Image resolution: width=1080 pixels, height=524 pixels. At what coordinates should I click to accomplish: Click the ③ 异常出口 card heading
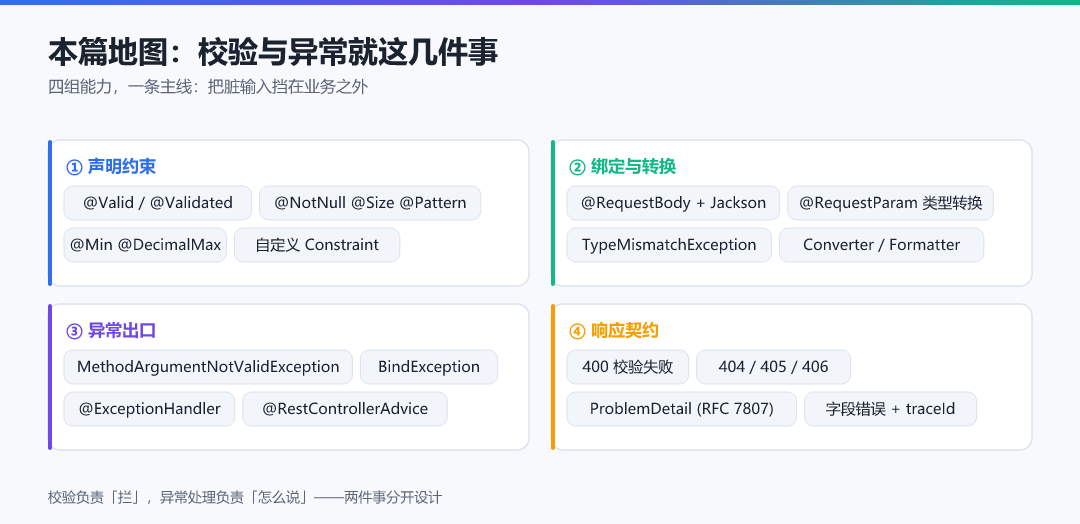pos(111,331)
